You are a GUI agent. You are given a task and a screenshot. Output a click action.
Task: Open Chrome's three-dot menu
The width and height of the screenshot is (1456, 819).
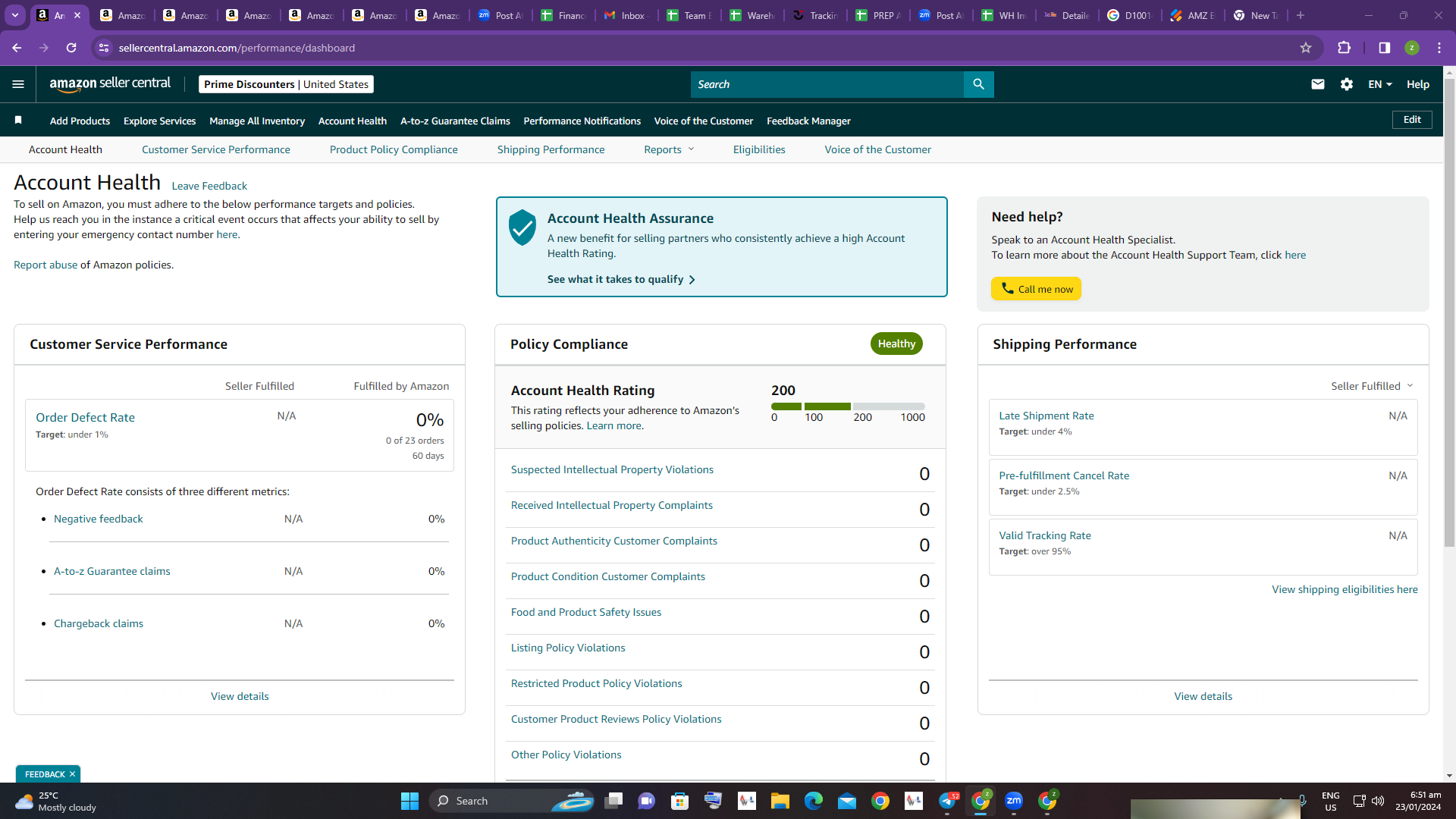[1439, 48]
